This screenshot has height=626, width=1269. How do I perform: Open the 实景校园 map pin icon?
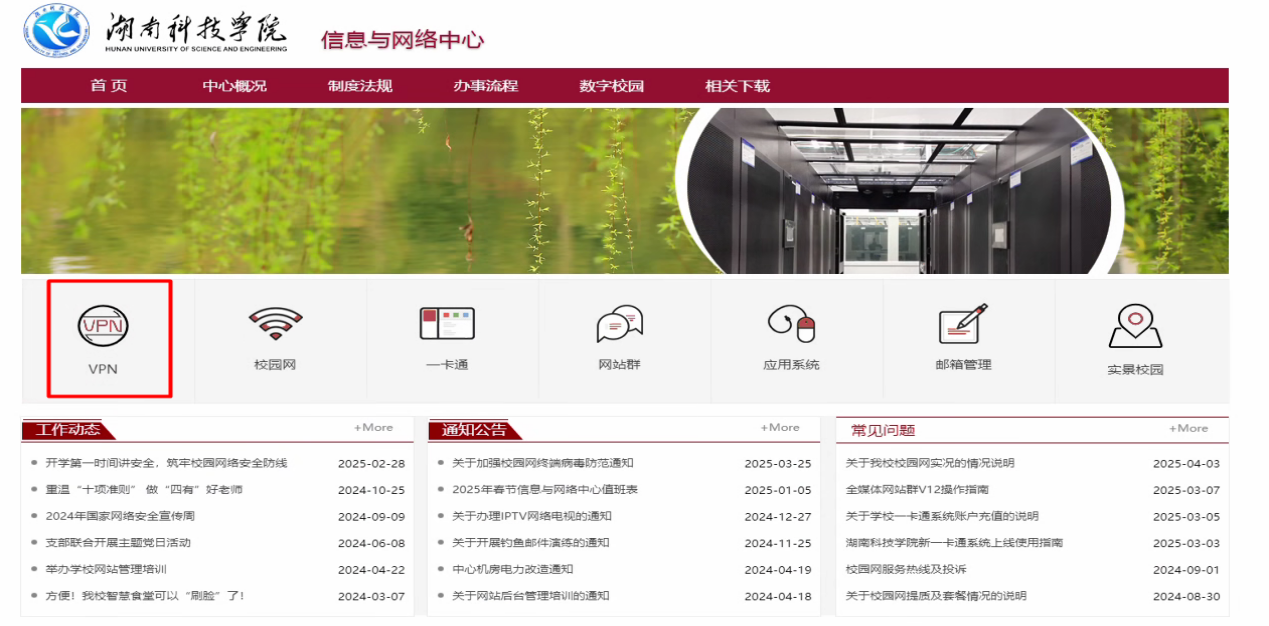(x=1135, y=326)
